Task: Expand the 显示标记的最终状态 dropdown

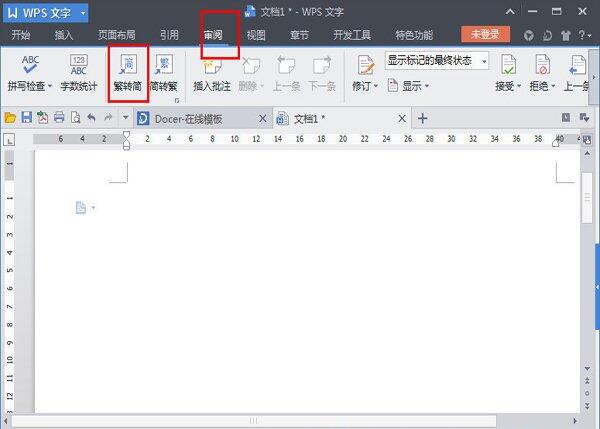Action: click(x=484, y=61)
